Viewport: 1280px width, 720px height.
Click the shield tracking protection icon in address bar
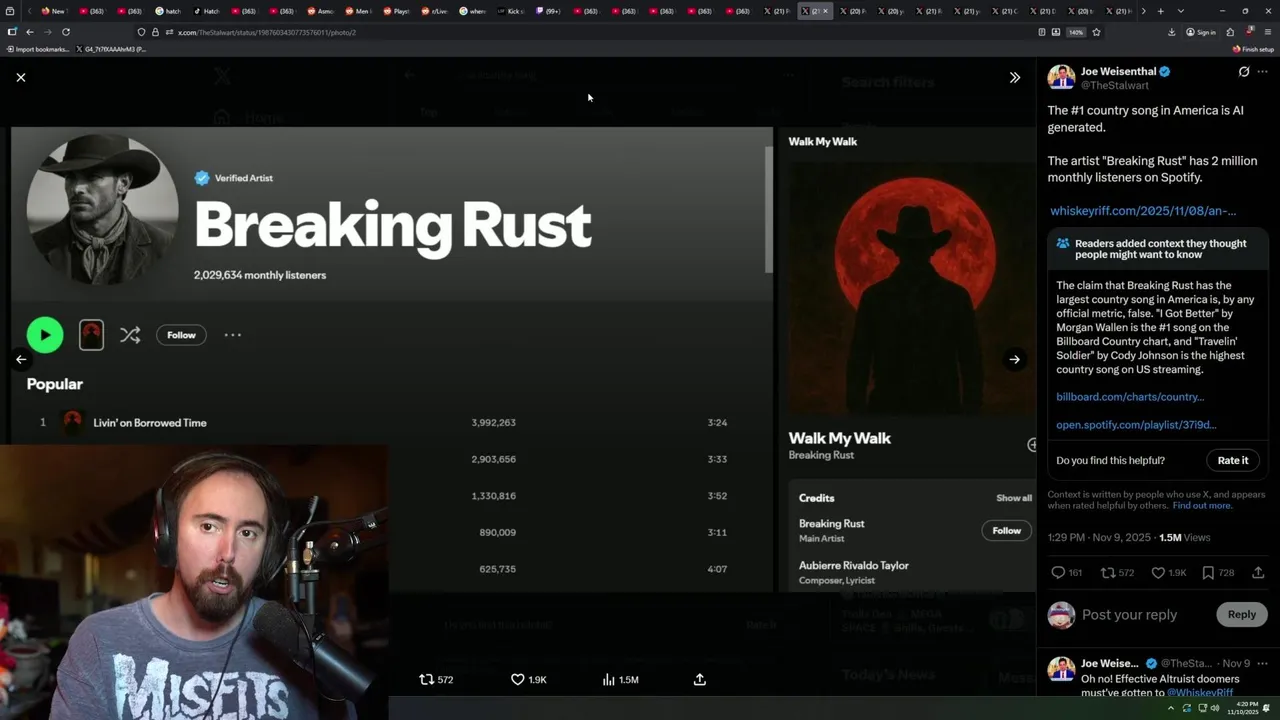pos(141,32)
